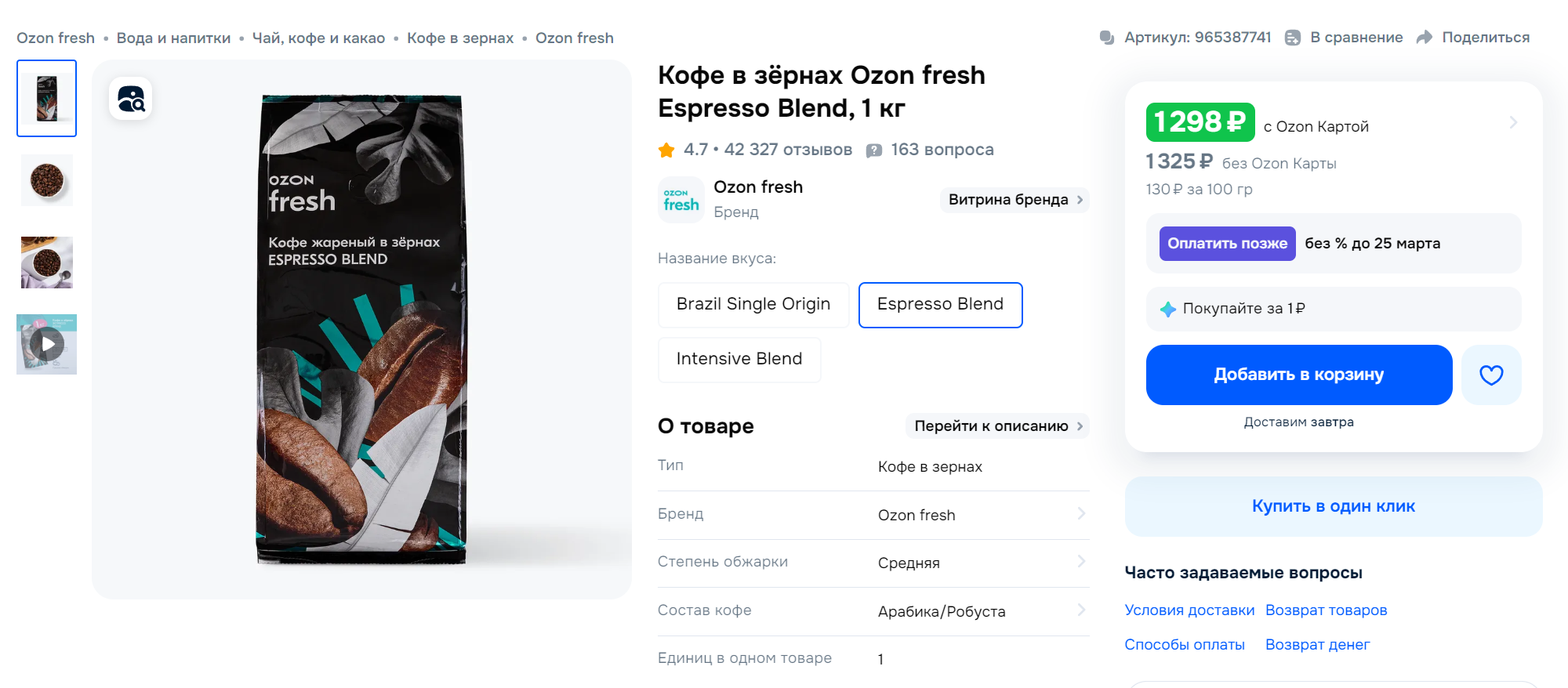Expand the 'Степень обжарки' row chevron

pos(1081,562)
